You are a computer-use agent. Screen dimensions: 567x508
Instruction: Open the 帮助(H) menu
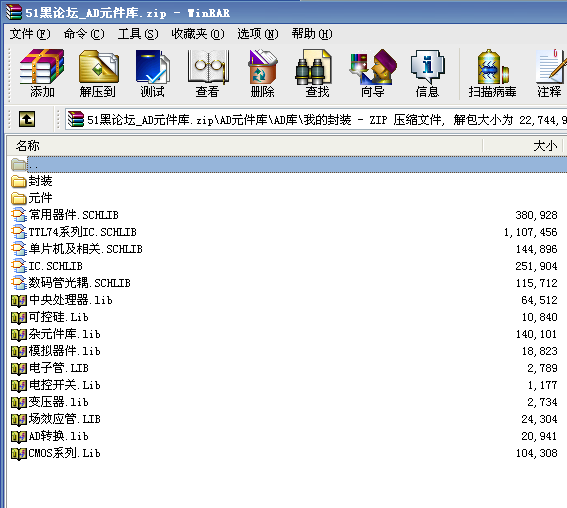pyautogui.click(x=312, y=34)
